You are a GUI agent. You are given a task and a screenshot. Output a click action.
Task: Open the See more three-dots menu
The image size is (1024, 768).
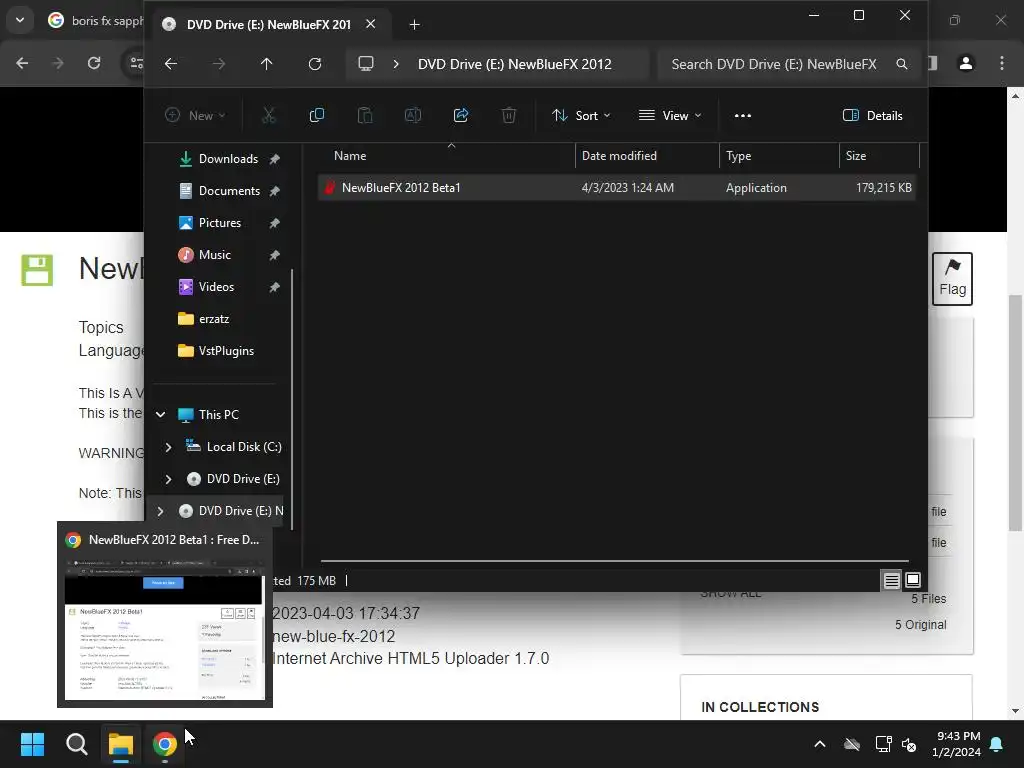click(x=743, y=116)
